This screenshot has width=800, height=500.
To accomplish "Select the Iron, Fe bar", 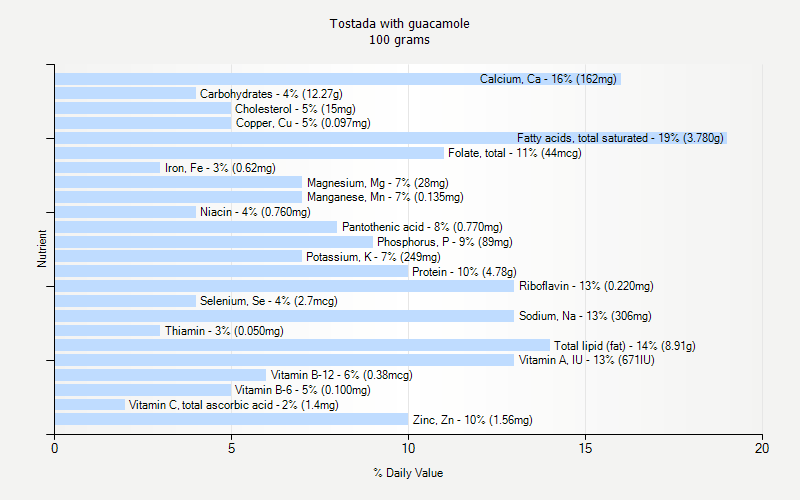I will click(x=107, y=168).
